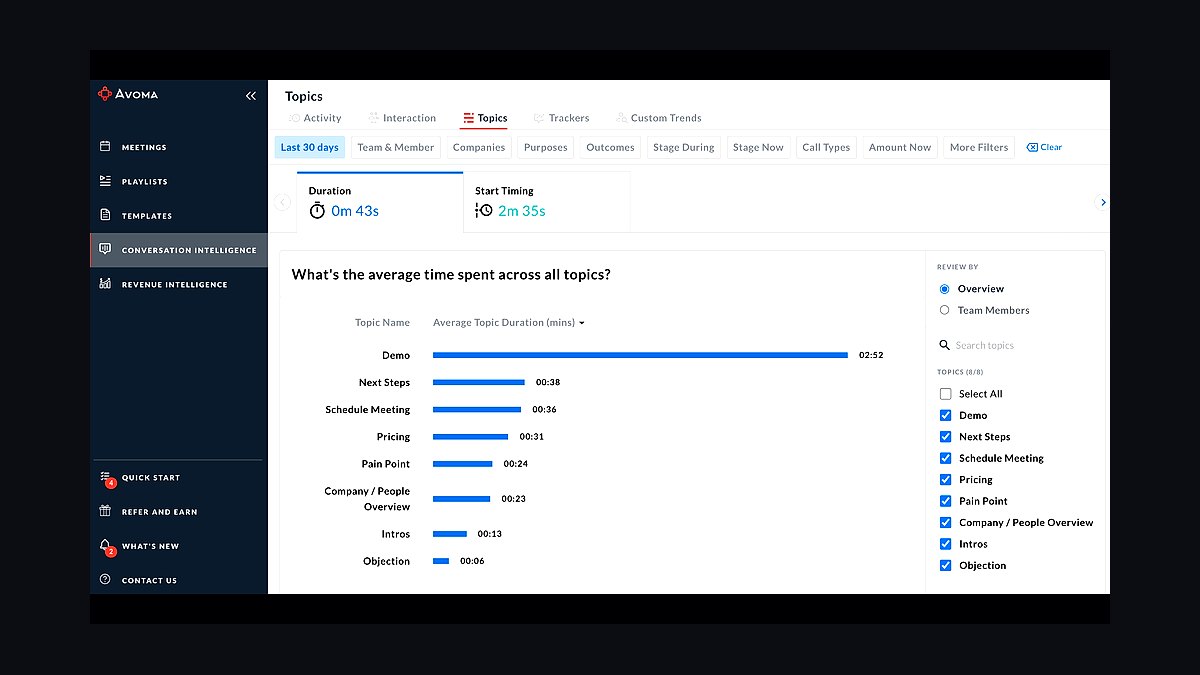Click the Trackers tab icon
The height and width of the screenshot is (675, 1200).
pos(539,118)
